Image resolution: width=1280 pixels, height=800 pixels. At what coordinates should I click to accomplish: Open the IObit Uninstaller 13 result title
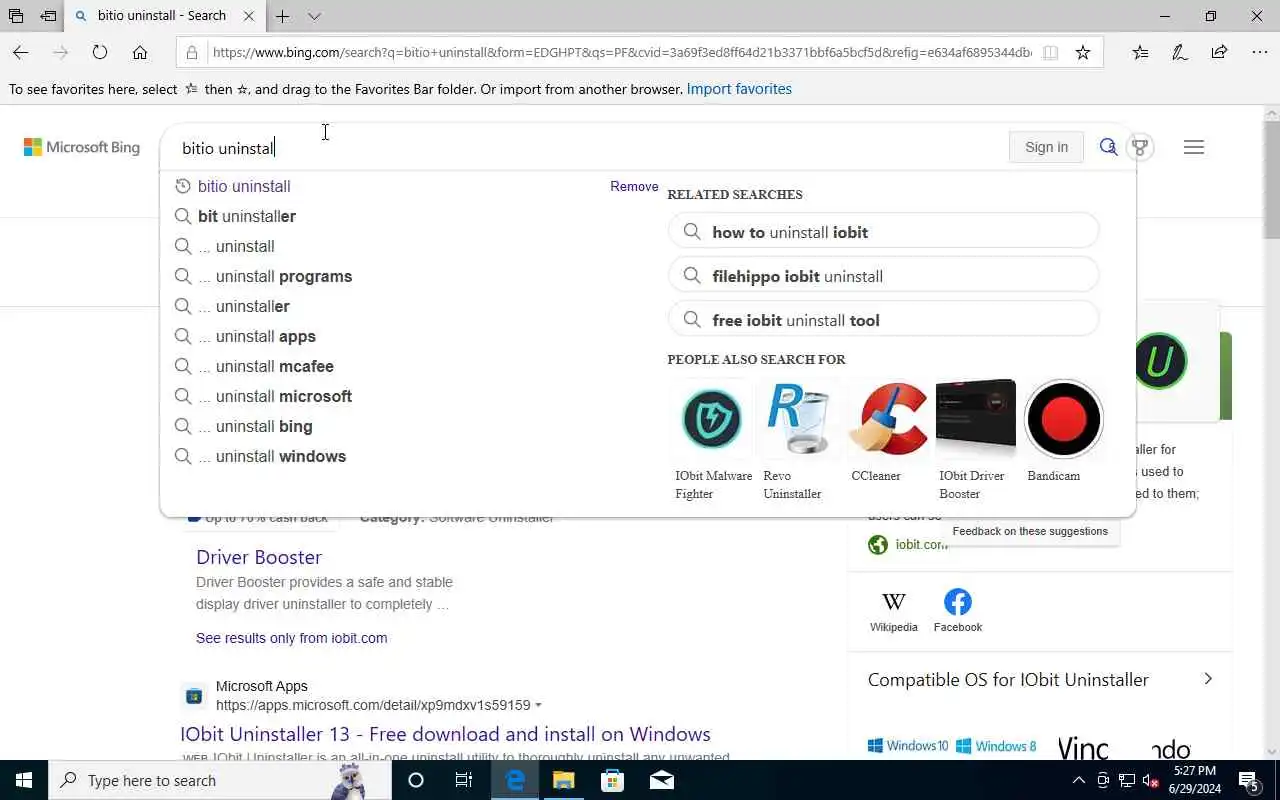coord(445,734)
